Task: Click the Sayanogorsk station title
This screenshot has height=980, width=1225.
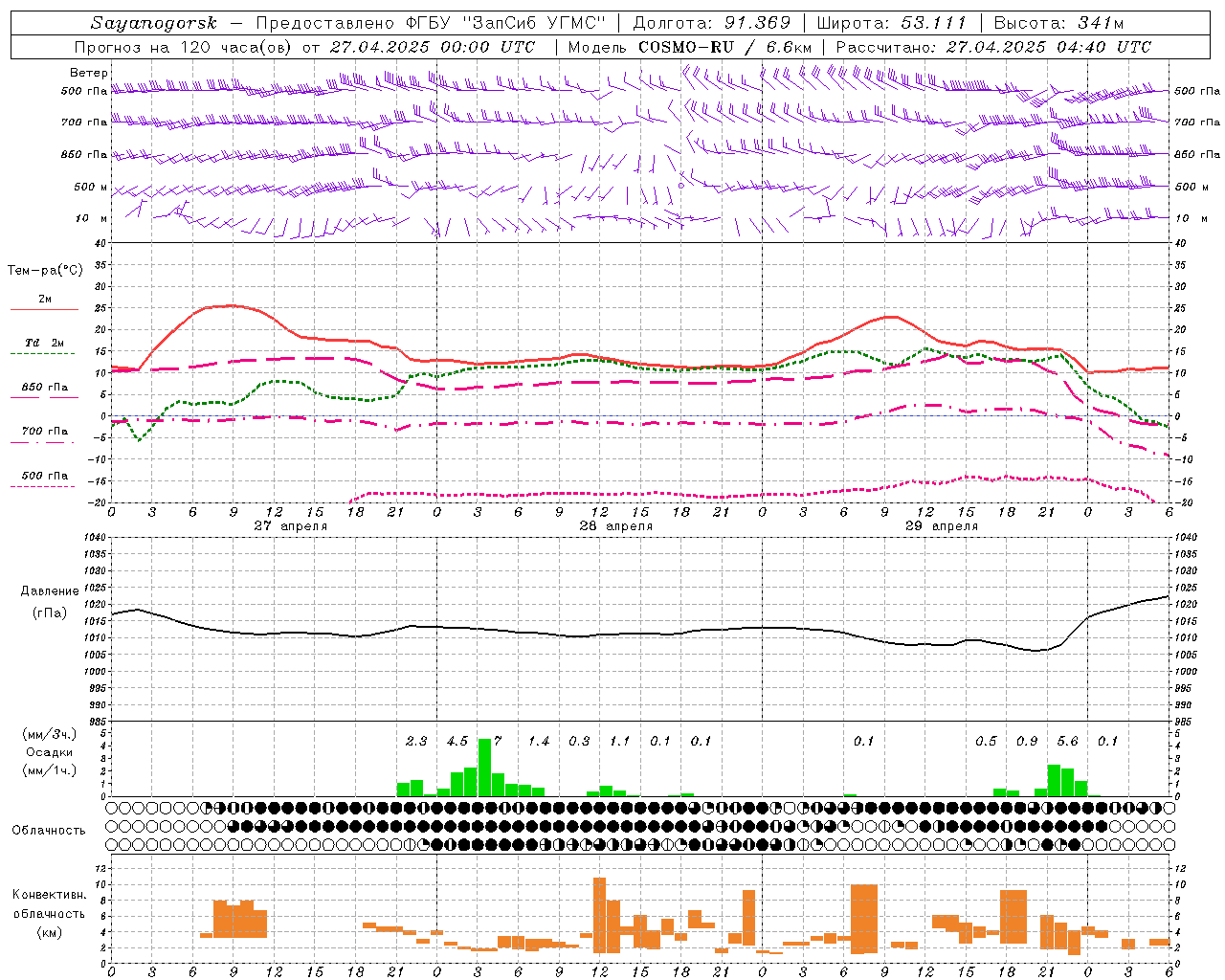Action: coord(154,23)
